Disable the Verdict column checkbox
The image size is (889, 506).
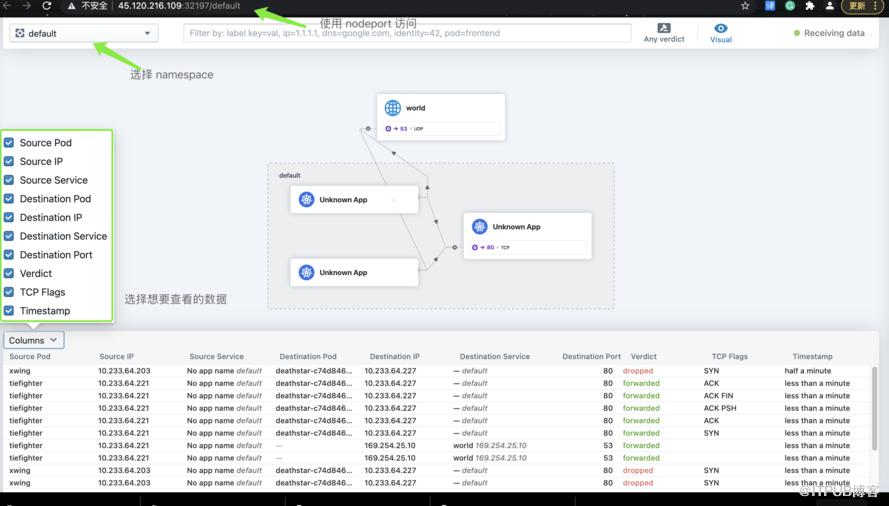pos(9,273)
